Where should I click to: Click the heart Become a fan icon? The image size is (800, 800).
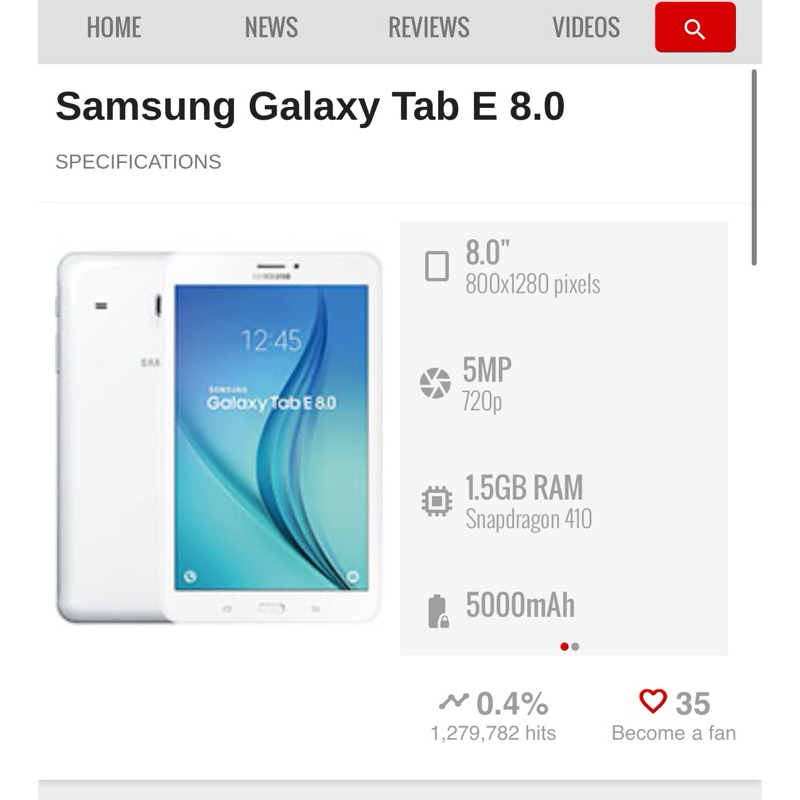point(653,701)
